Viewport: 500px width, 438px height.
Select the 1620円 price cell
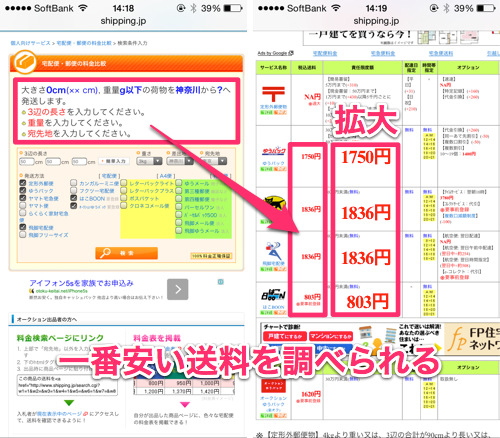click(311, 394)
